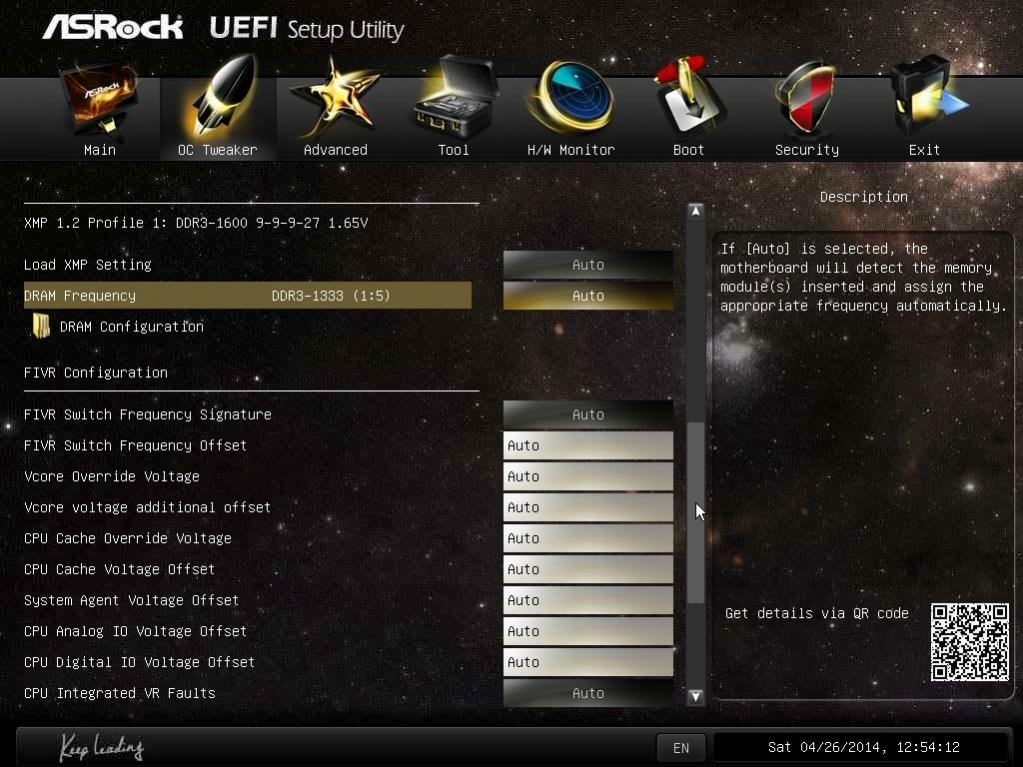Viewport: 1023px width, 767px height.
Task: Click CPU Cache Override Voltage field
Action: tap(588, 539)
